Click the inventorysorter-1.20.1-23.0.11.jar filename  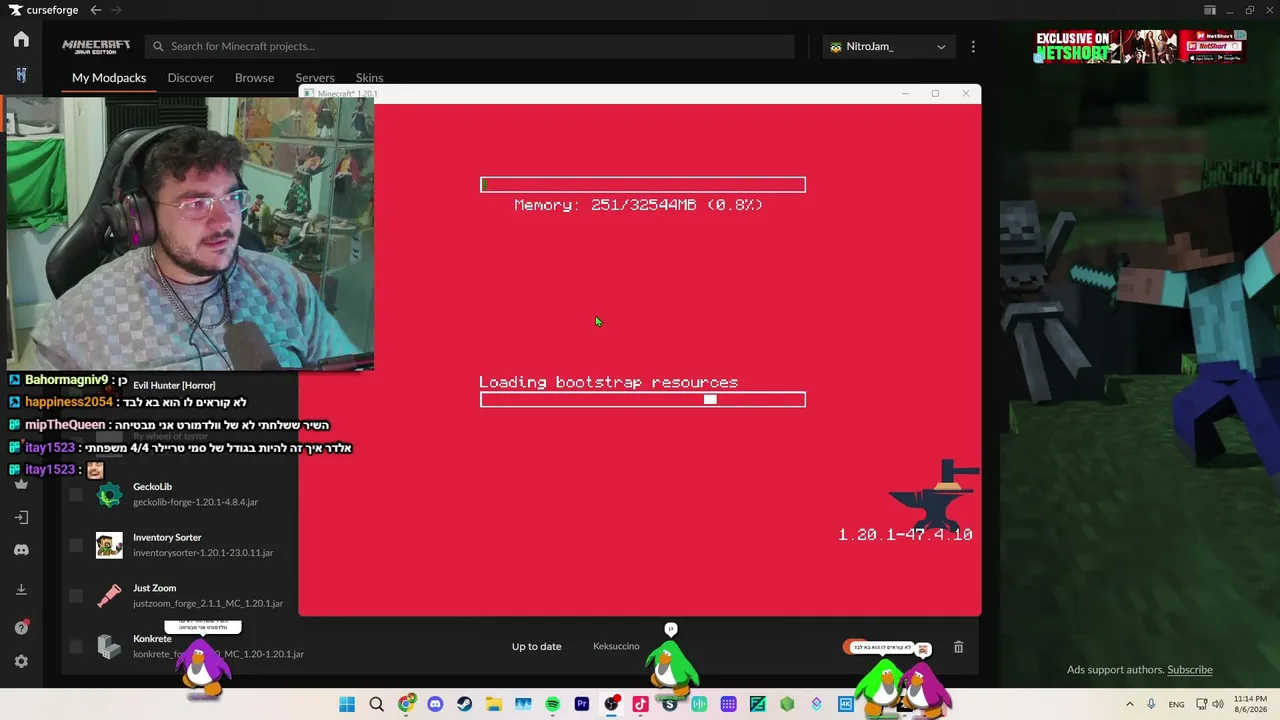[203, 553]
